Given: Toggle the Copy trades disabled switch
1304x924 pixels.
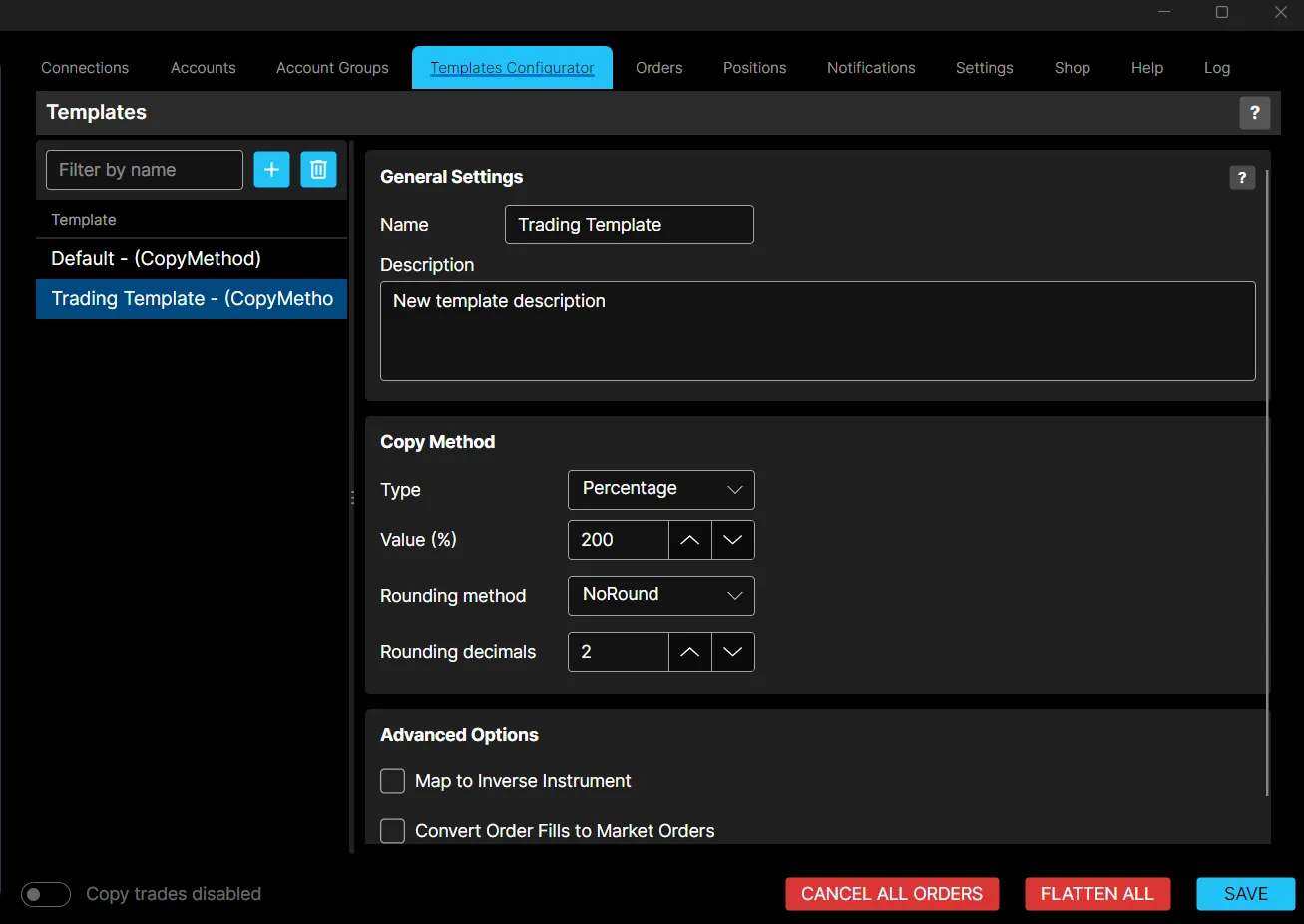Looking at the screenshot, I should (x=46, y=894).
